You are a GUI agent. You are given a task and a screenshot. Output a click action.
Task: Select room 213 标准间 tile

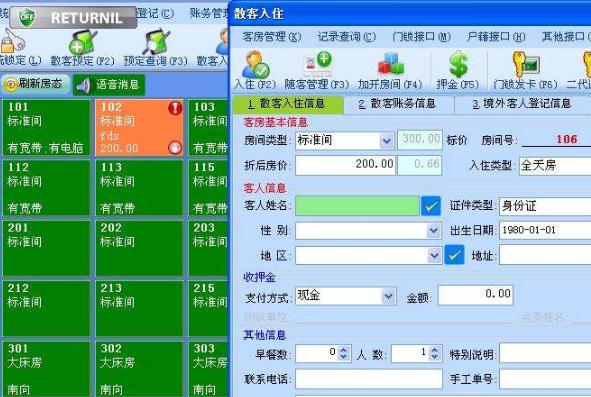(139, 308)
